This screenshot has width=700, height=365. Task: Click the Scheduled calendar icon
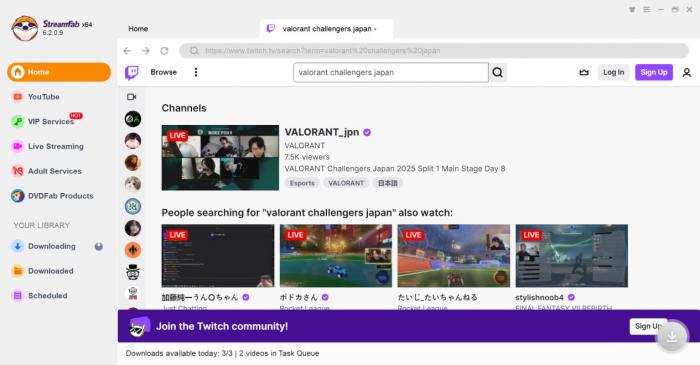coord(17,295)
